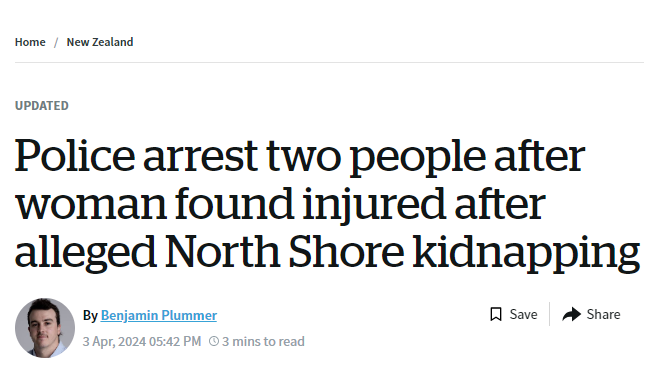The image size is (652, 385).
Task: Click the horizontal rule below the breadcrumb
Action: pos(329,62)
